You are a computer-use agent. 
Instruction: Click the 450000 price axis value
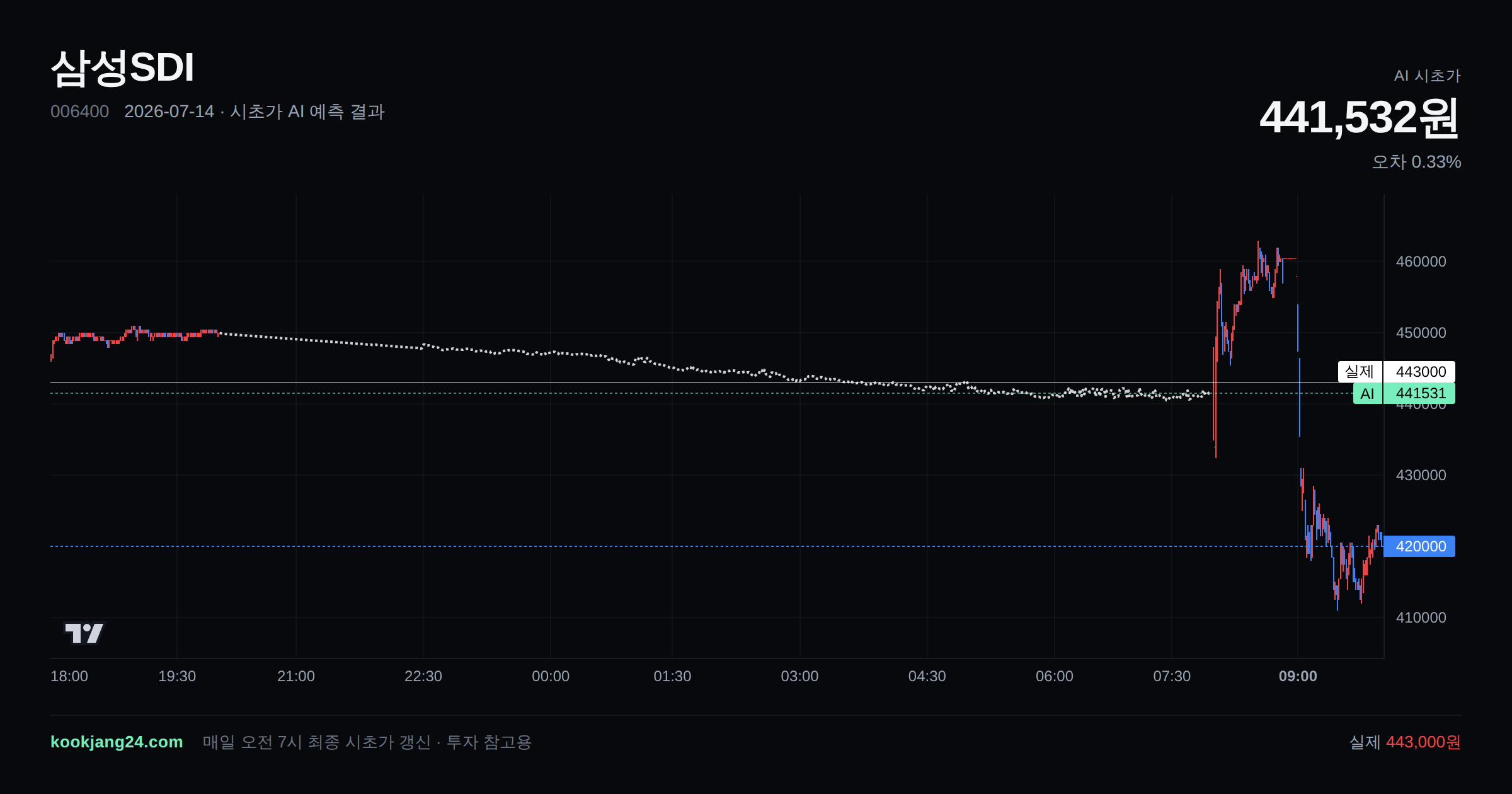tap(1421, 333)
